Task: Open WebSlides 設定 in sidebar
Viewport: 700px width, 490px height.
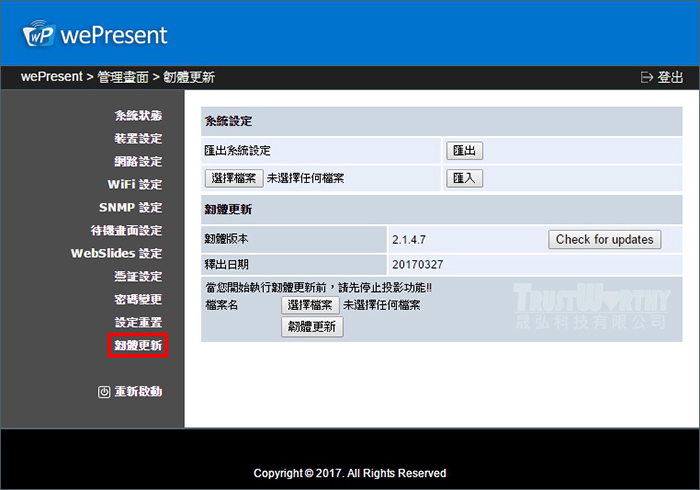Action: click(117, 253)
